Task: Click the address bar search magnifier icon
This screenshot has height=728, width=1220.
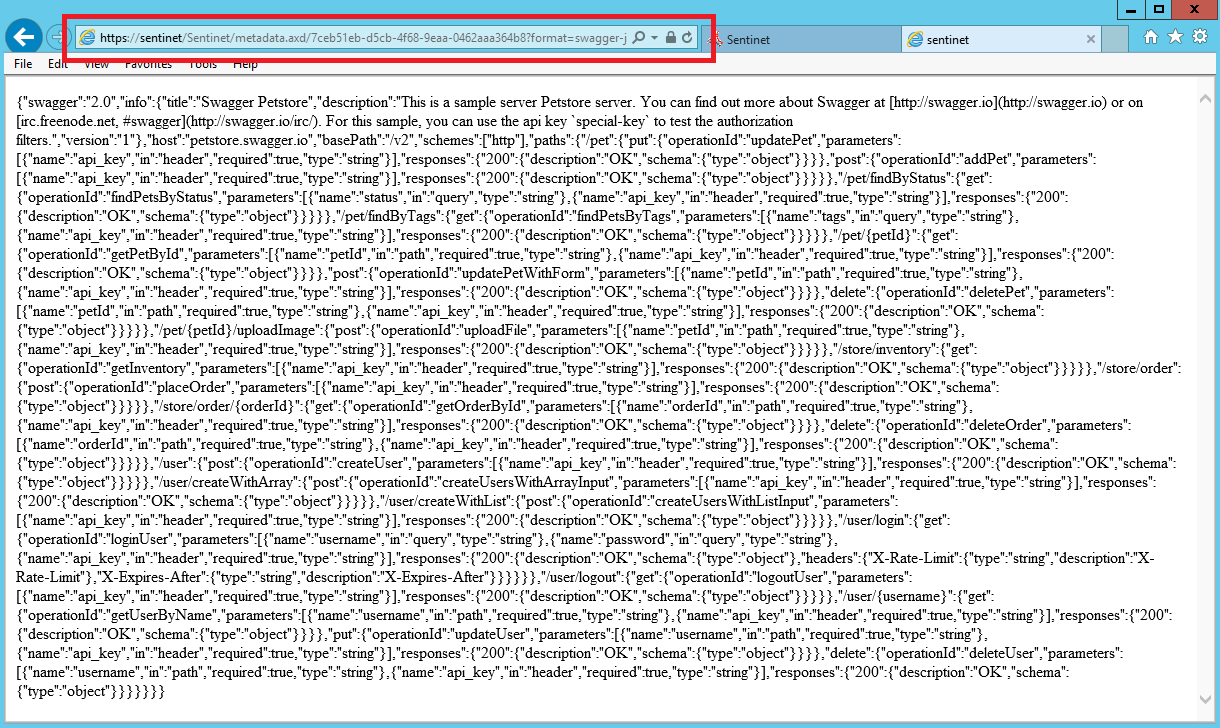Action: coord(640,38)
